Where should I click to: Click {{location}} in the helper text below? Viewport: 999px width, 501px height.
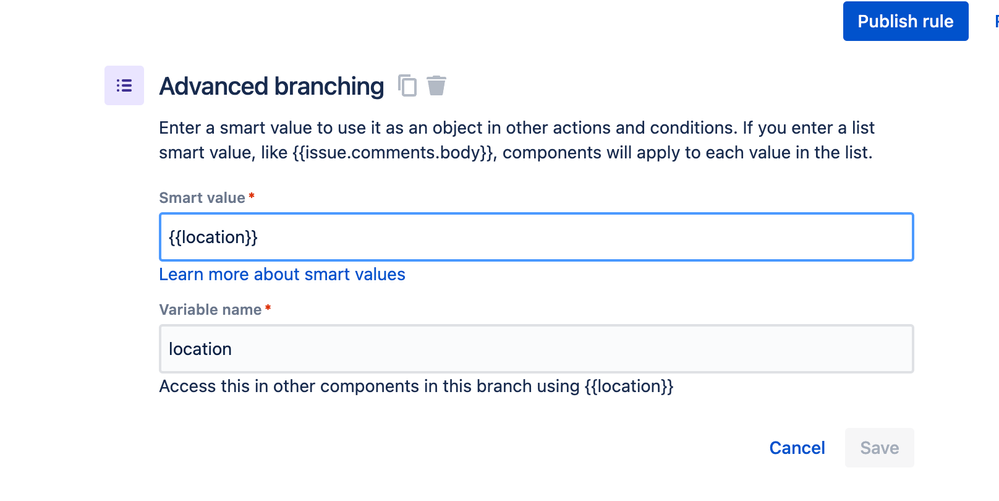point(628,386)
